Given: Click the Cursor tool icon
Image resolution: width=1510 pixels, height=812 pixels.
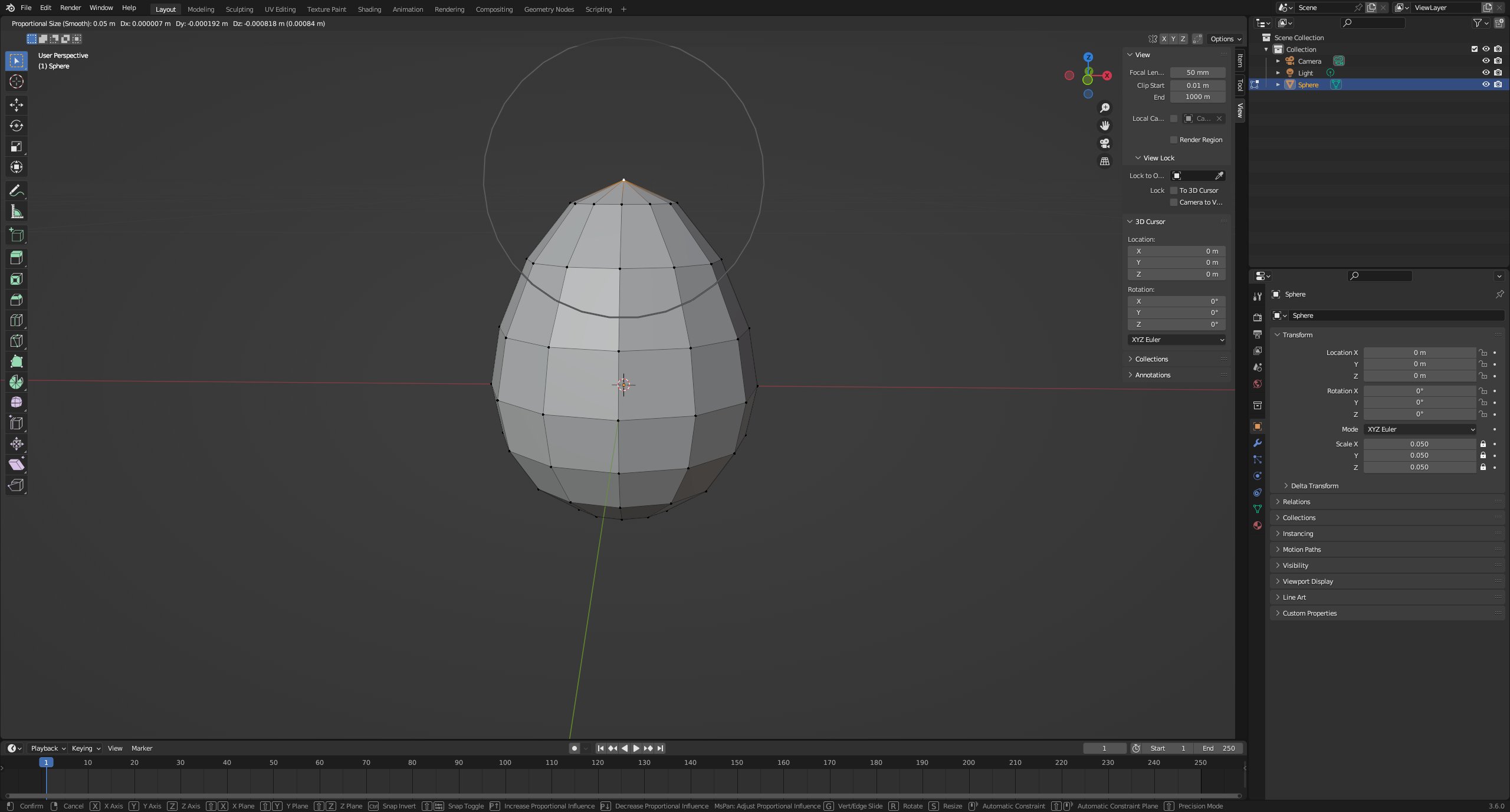Looking at the screenshot, I should tap(17, 81).
